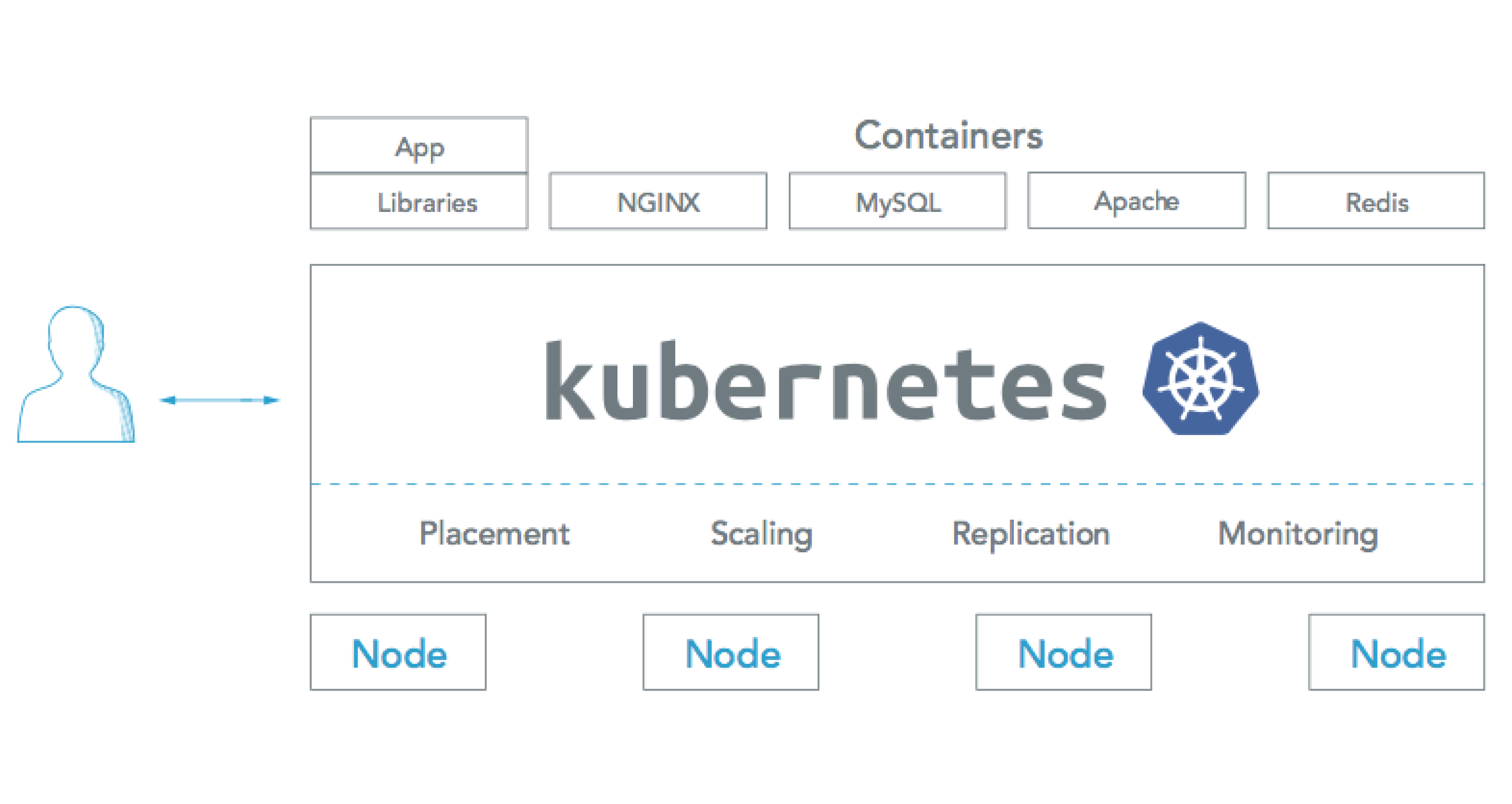Viewport: 1512px width, 804px height.
Task: Click the NGINX container box
Action: tap(658, 201)
